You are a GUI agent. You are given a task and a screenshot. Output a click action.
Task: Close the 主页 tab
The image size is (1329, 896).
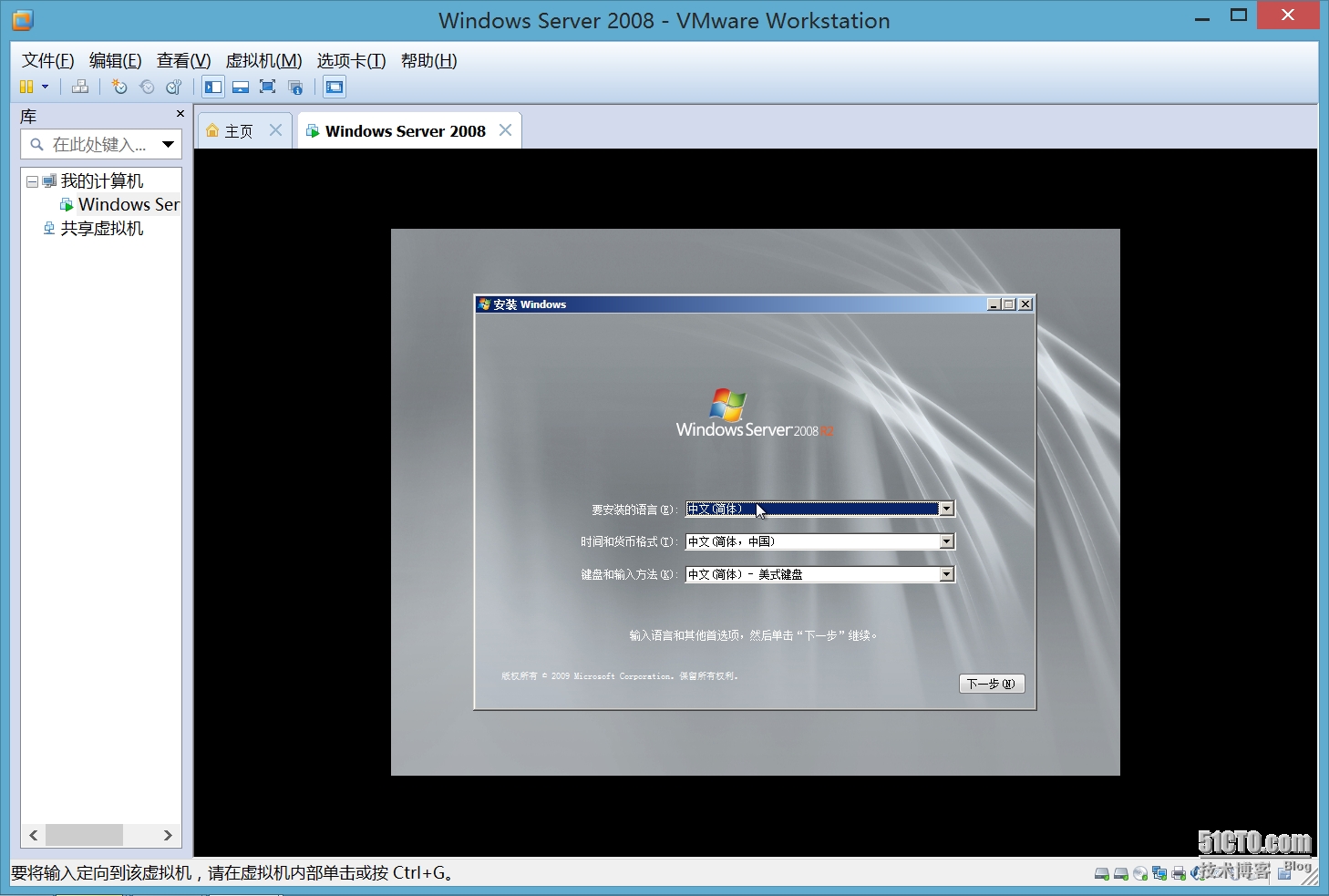point(276,130)
